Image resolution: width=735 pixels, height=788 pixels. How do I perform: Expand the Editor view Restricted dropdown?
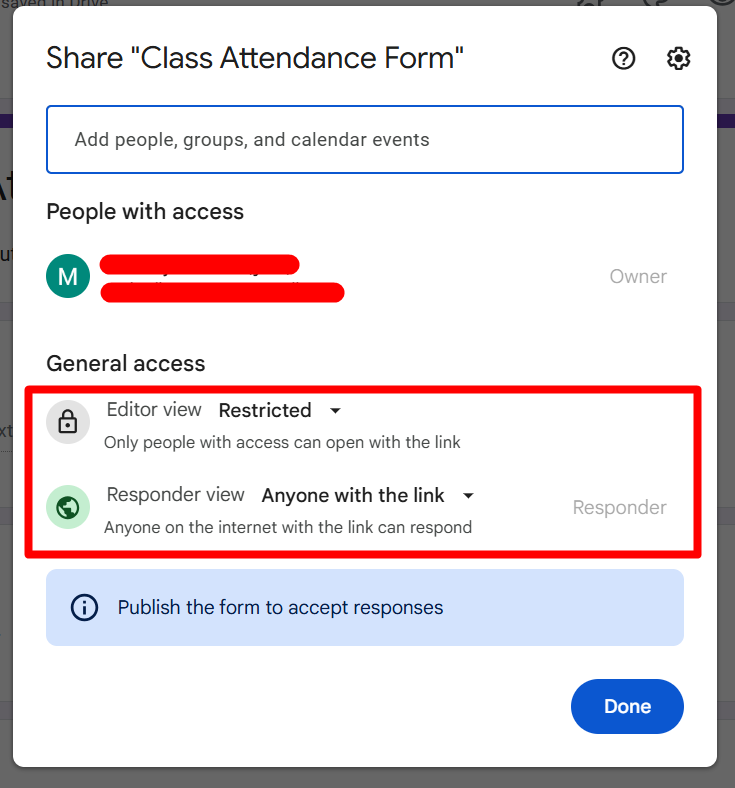click(x=280, y=410)
